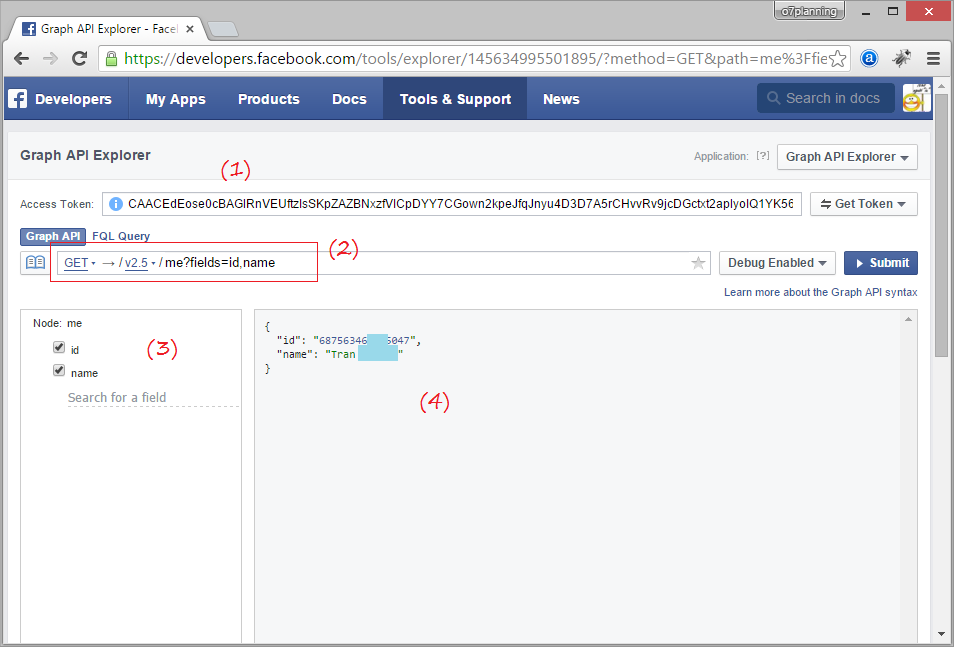954x647 pixels.
Task: Click the Search for a field input
Action: point(153,397)
